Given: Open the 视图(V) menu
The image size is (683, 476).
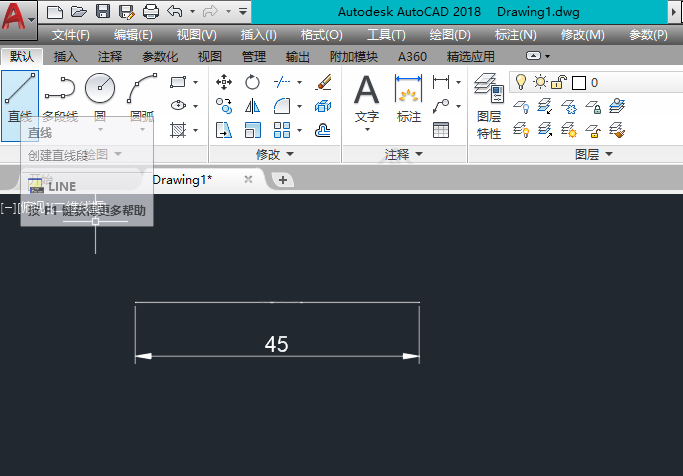Looking at the screenshot, I should click(x=196, y=35).
